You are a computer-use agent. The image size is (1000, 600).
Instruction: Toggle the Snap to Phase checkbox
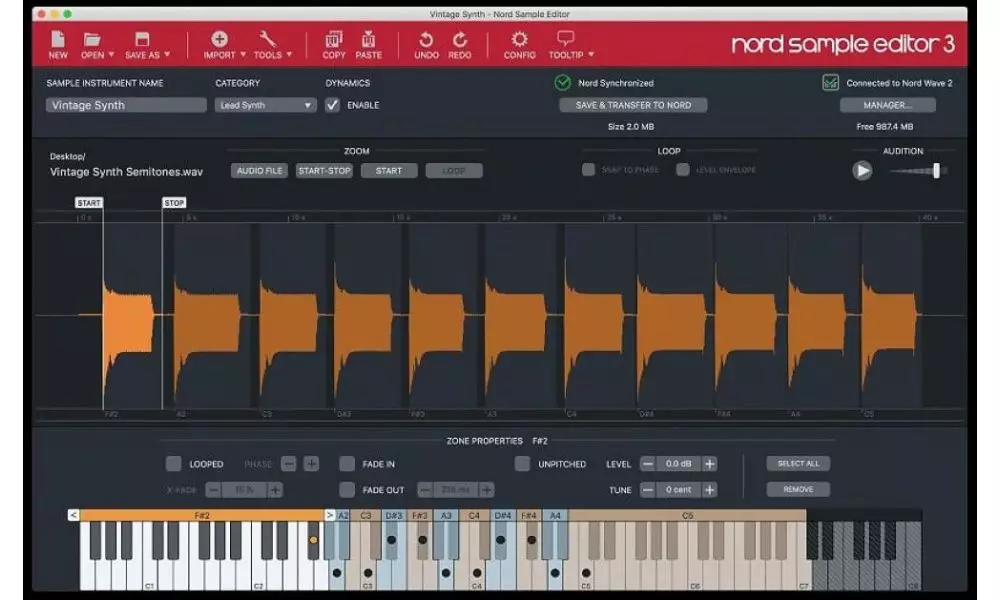[588, 170]
